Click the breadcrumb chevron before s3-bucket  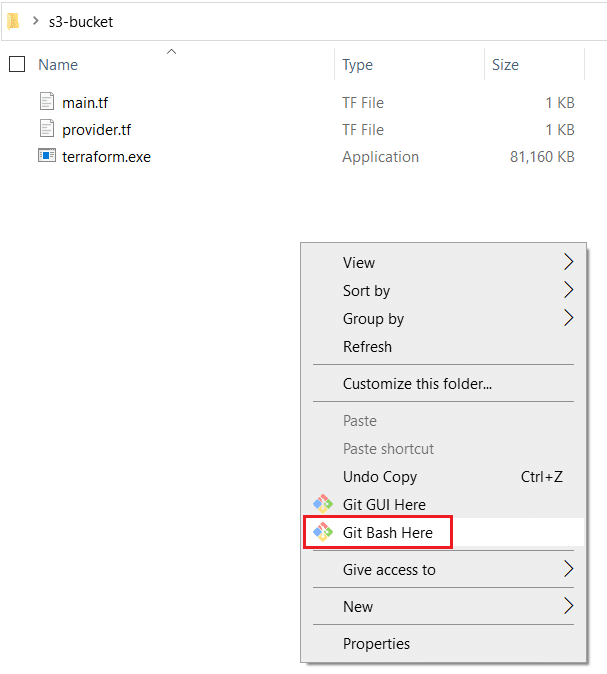(x=36, y=21)
